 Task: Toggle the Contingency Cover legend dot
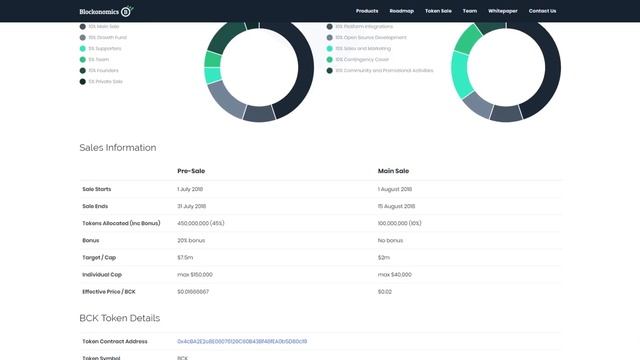pyautogui.click(x=329, y=60)
